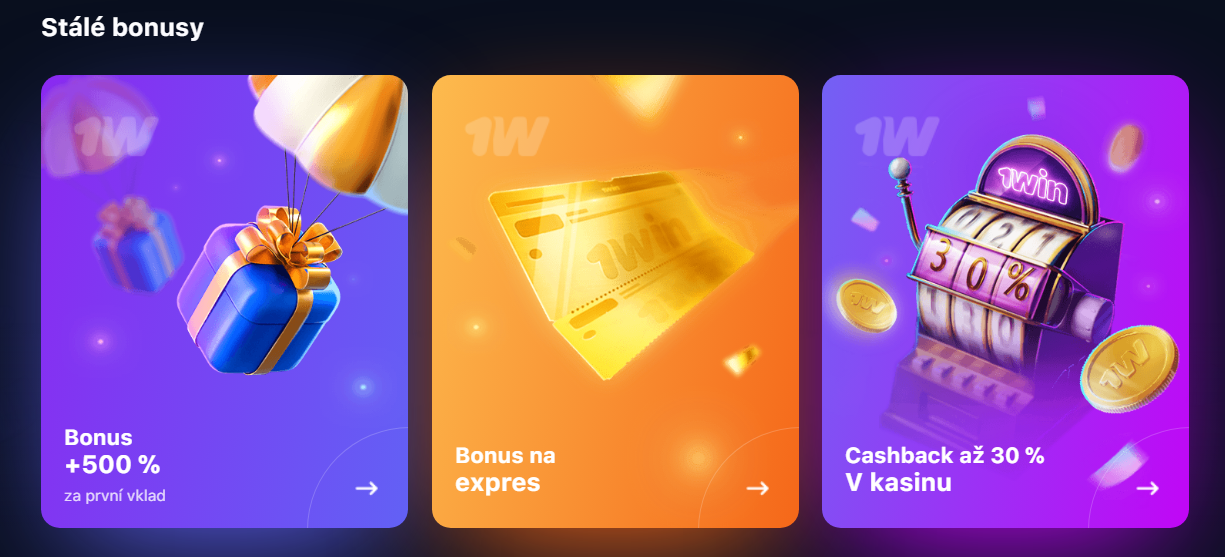Click the 1W logo on orange card
Screen dimensions: 1225x557
click(x=506, y=136)
